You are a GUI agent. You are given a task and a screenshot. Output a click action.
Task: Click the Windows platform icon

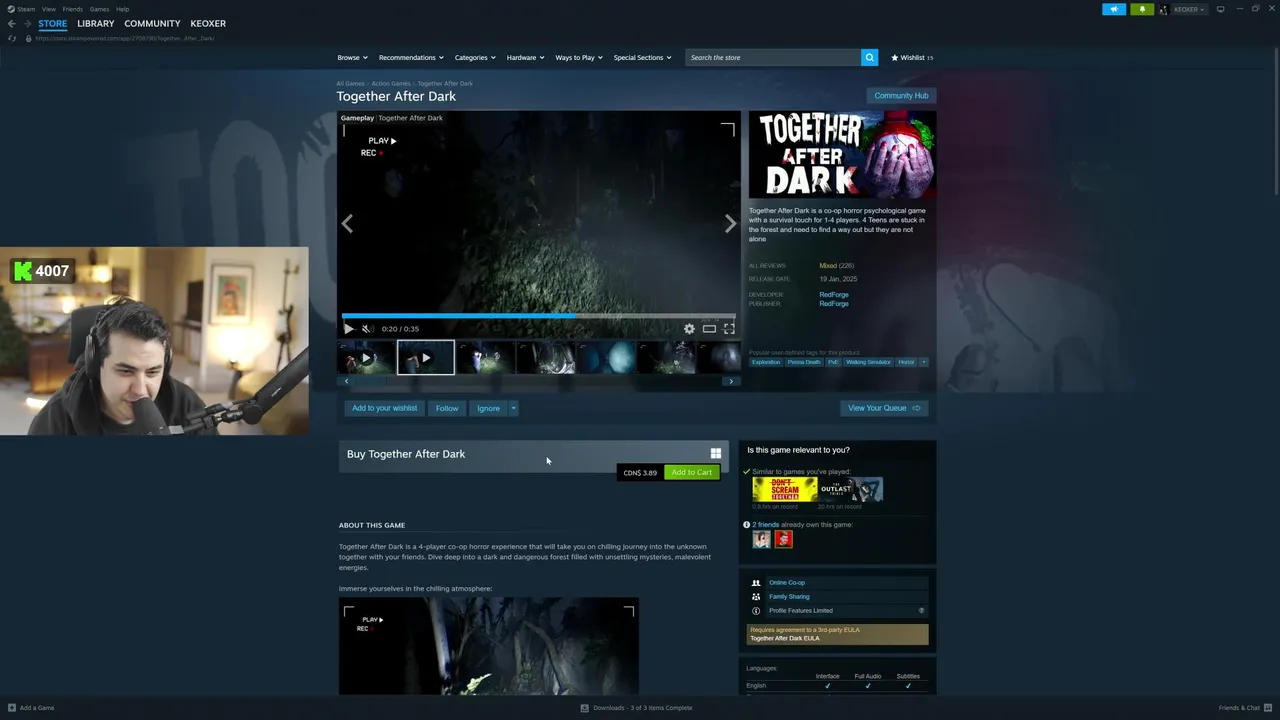[x=715, y=453]
